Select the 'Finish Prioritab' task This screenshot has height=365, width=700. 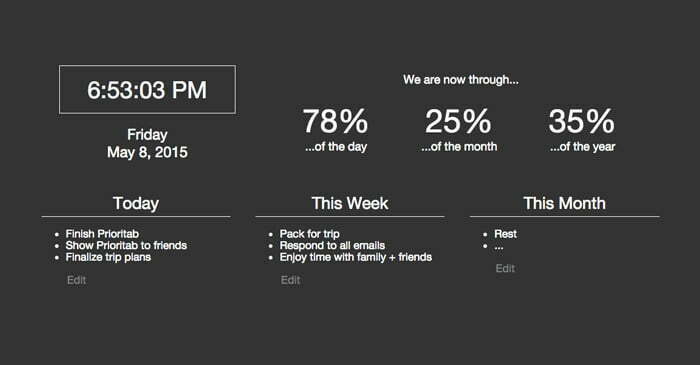click(x=102, y=234)
